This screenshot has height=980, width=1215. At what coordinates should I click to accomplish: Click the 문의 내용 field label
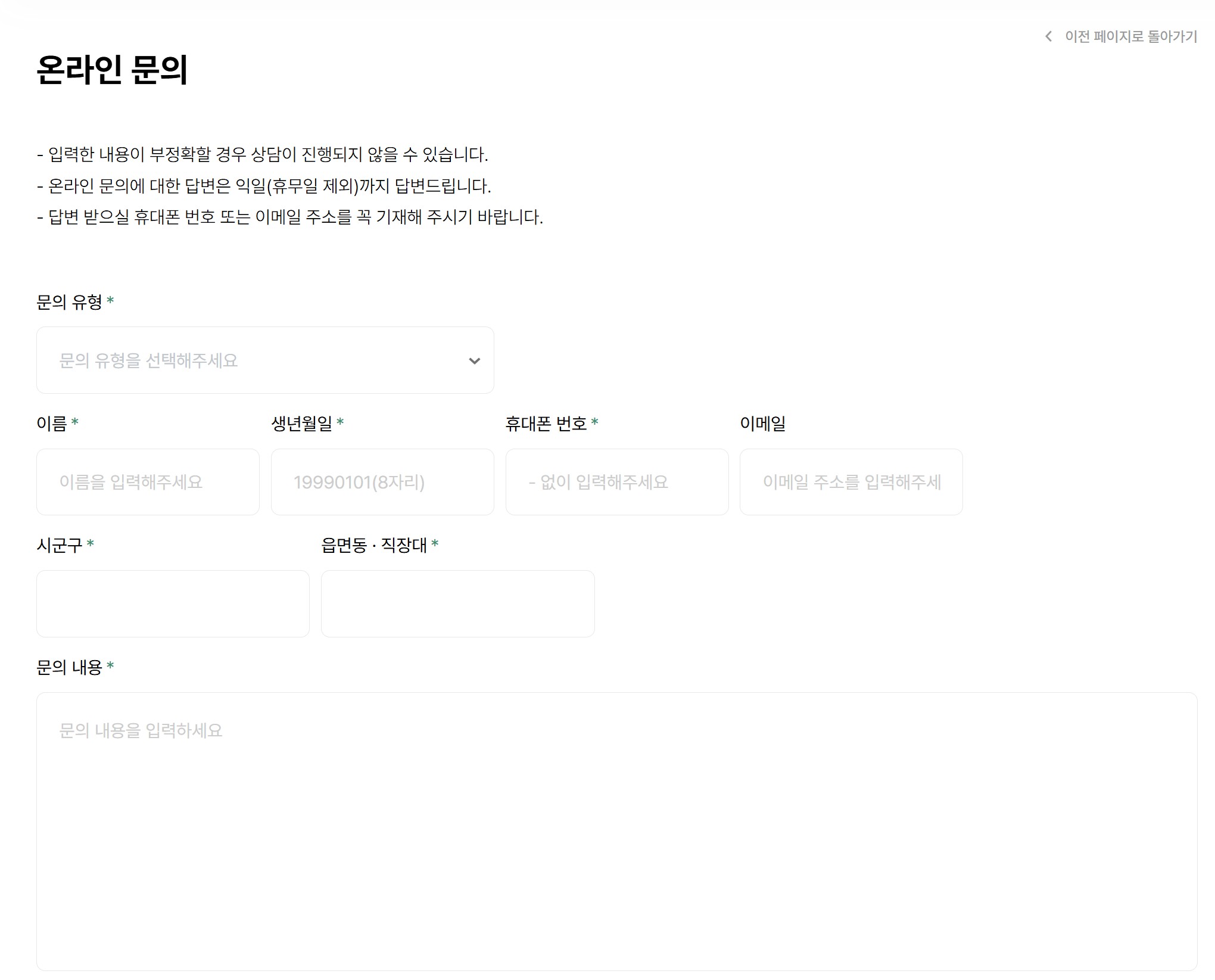pos(69,667)
